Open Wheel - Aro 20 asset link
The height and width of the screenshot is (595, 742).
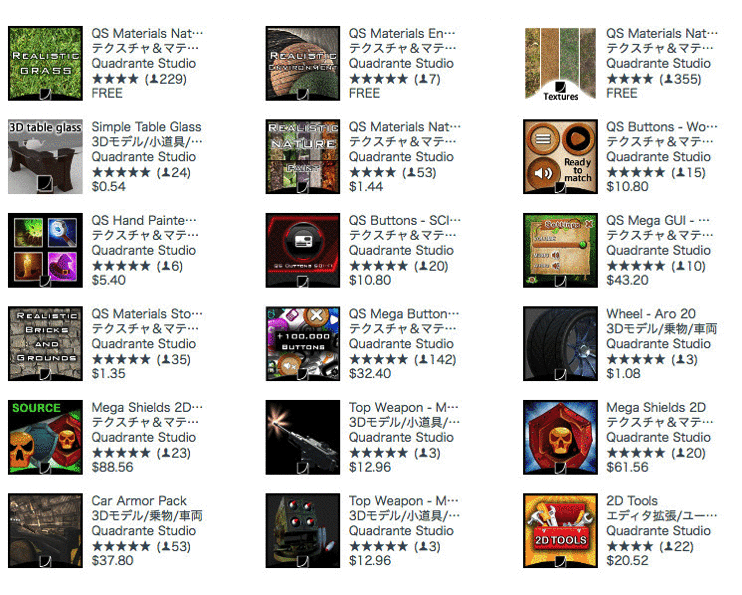pyautogui.click(x=651, y=314)
